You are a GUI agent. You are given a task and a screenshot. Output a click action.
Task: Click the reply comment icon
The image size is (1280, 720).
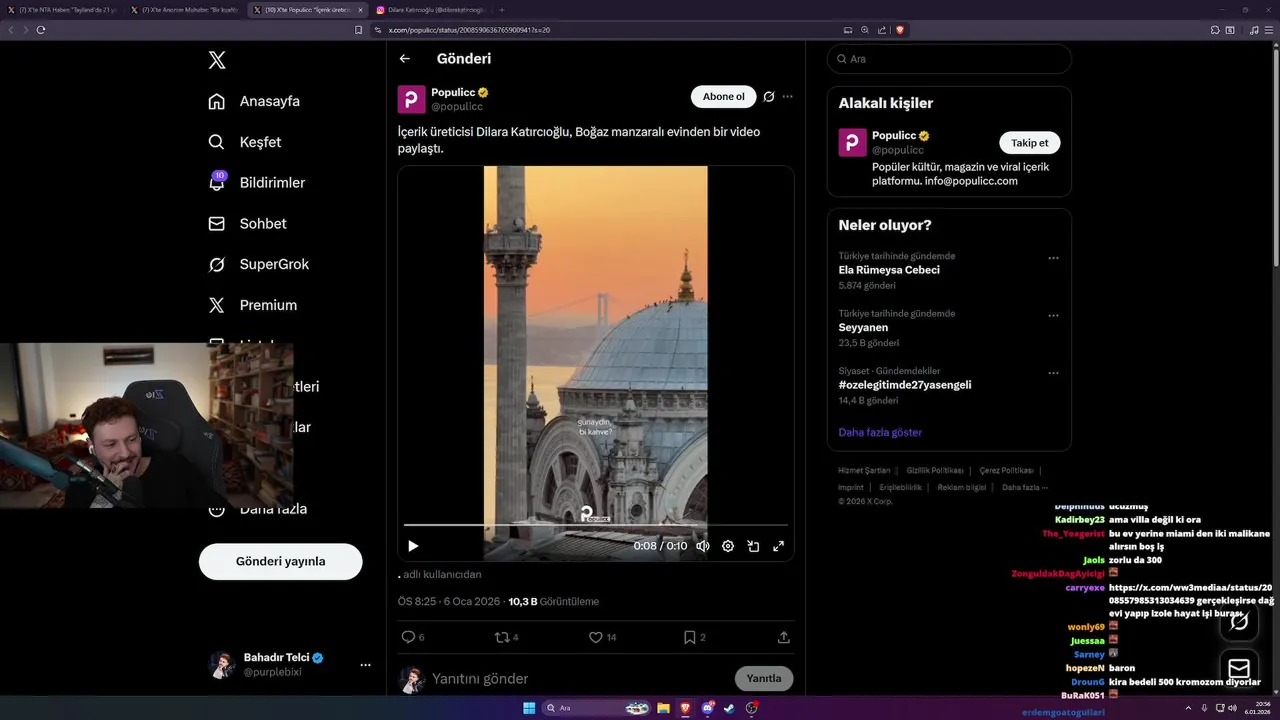point(408,637)
